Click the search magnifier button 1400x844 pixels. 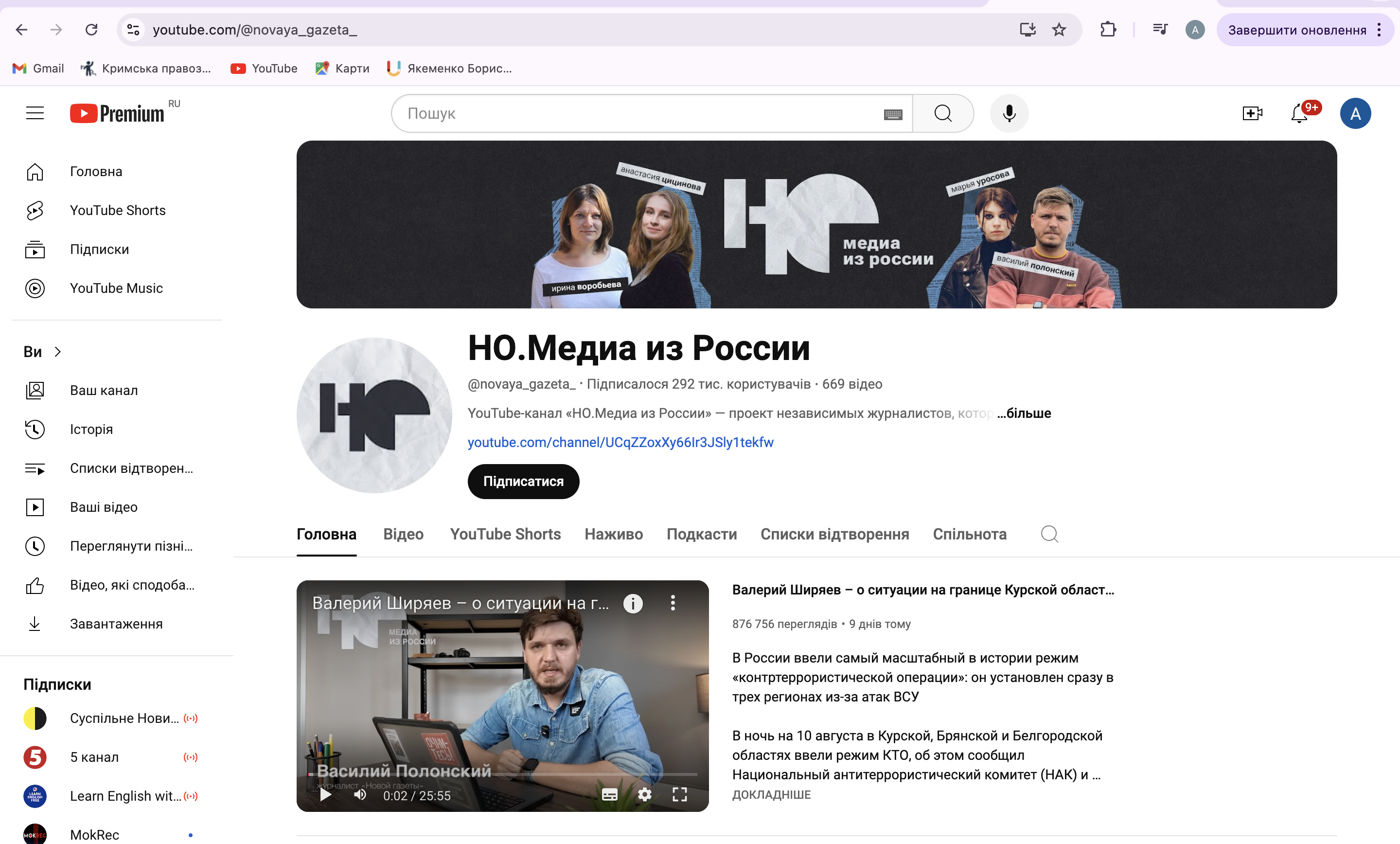(943, 113)
